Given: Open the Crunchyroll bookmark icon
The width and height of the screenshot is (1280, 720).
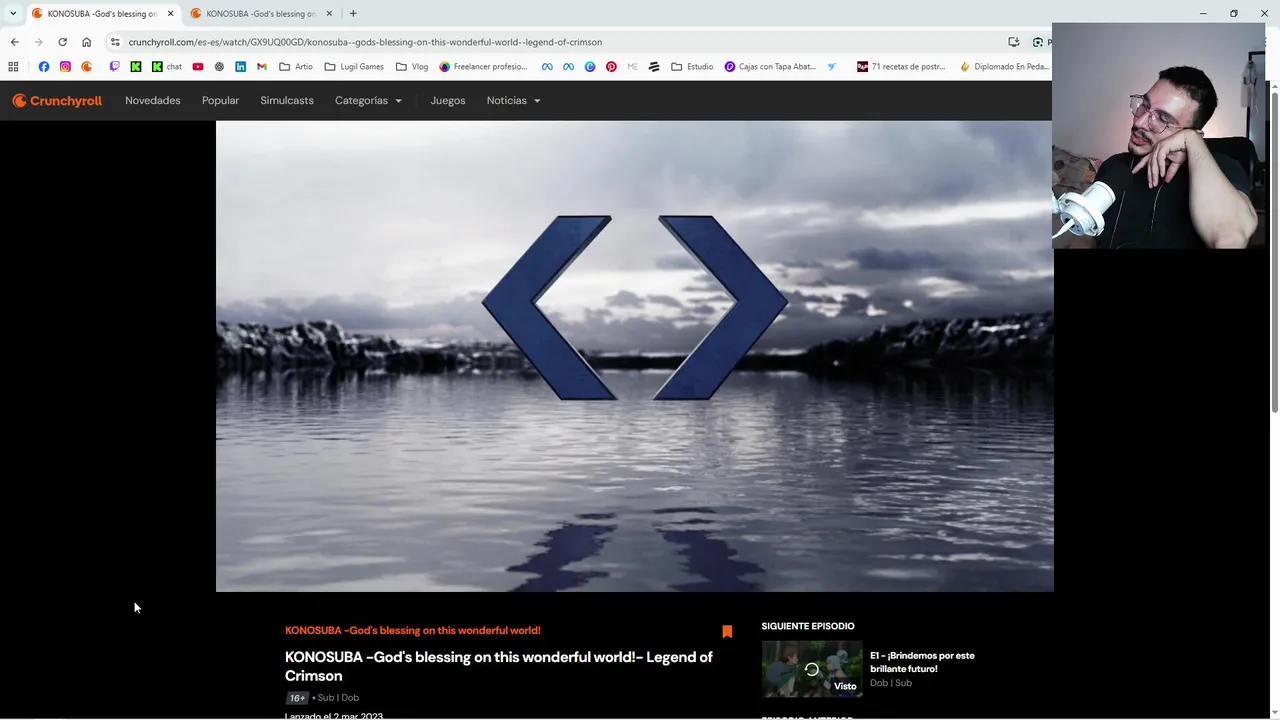Looking at the screenshot, I should point(87,67).
